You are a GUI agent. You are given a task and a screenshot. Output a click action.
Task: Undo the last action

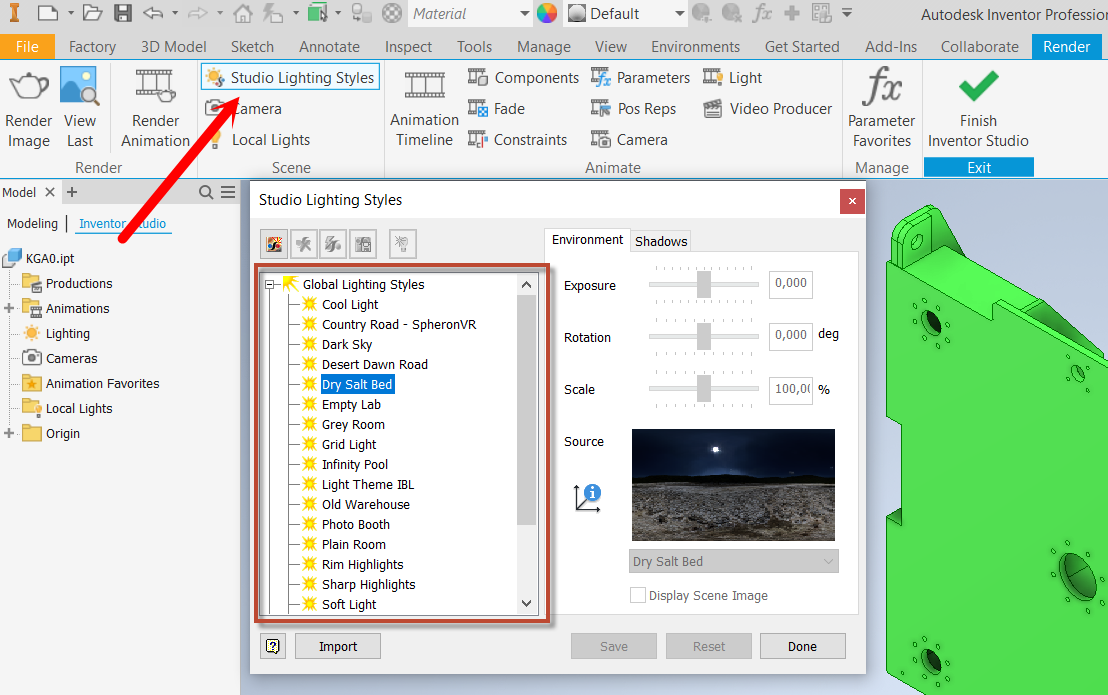[153, 13]
